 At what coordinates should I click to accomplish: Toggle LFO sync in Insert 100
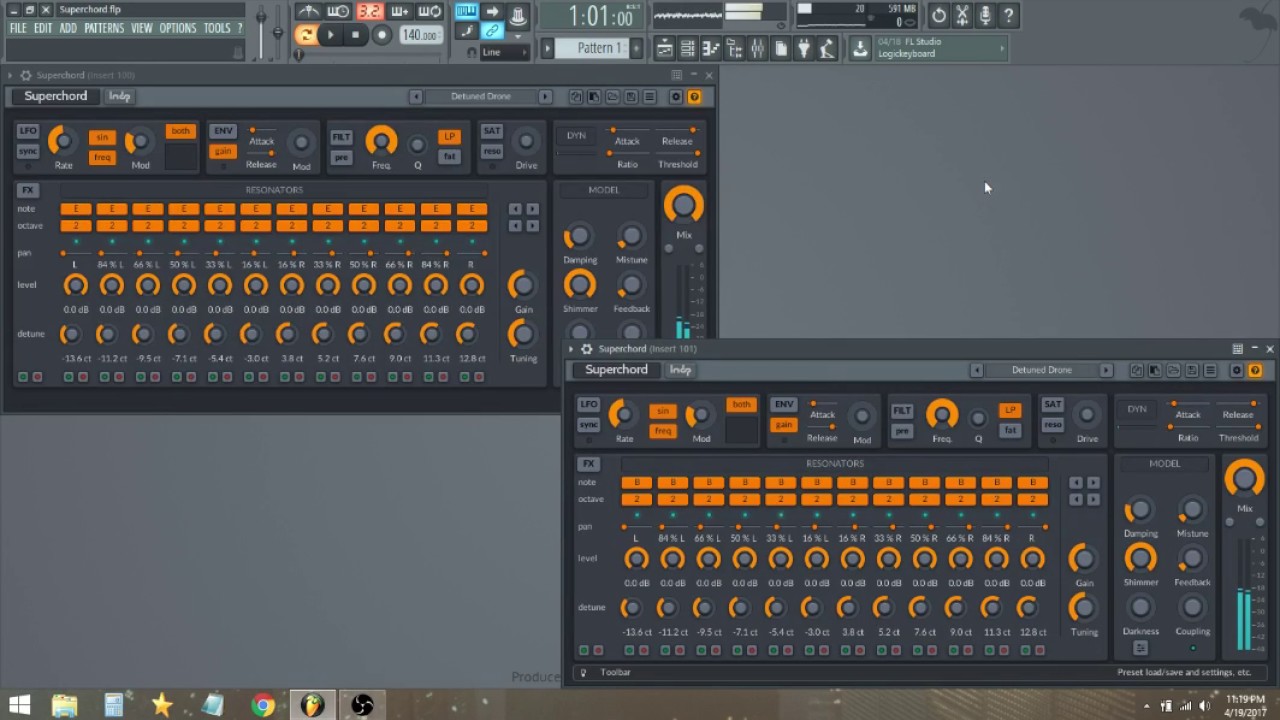(27, 151)
